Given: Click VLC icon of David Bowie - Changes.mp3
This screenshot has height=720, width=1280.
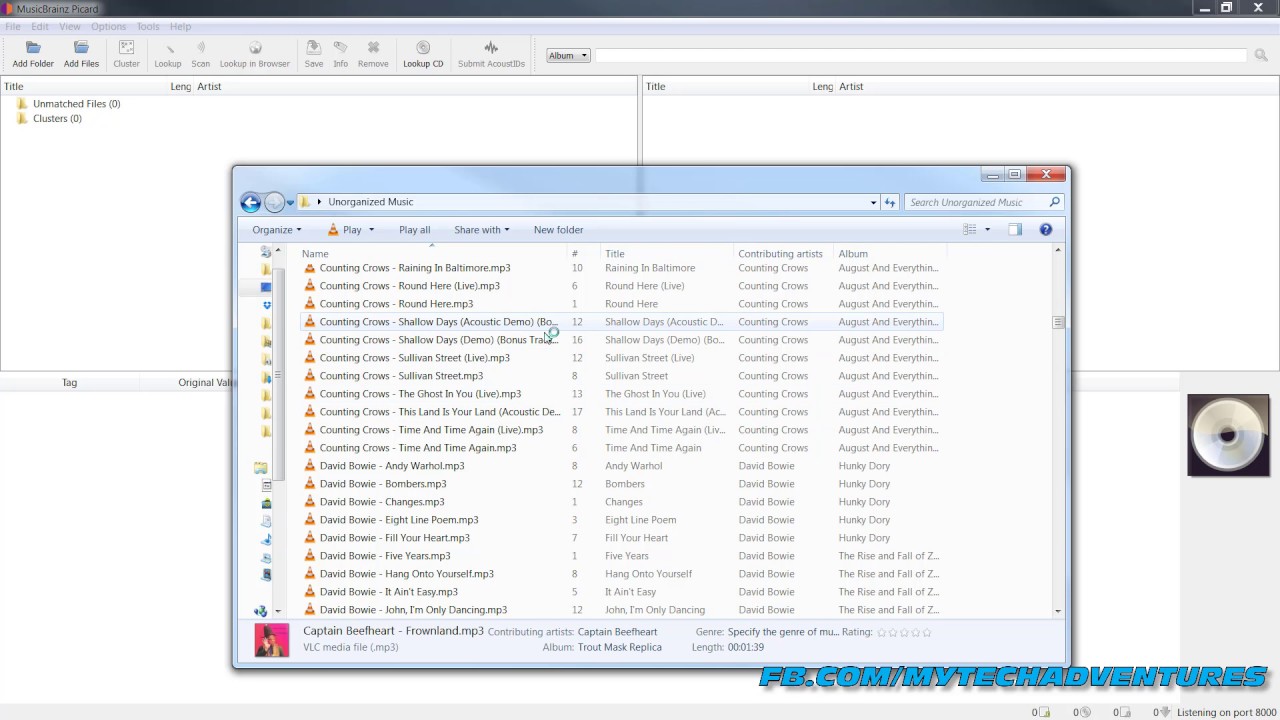Looking at the screenshot, I should 309,502.
